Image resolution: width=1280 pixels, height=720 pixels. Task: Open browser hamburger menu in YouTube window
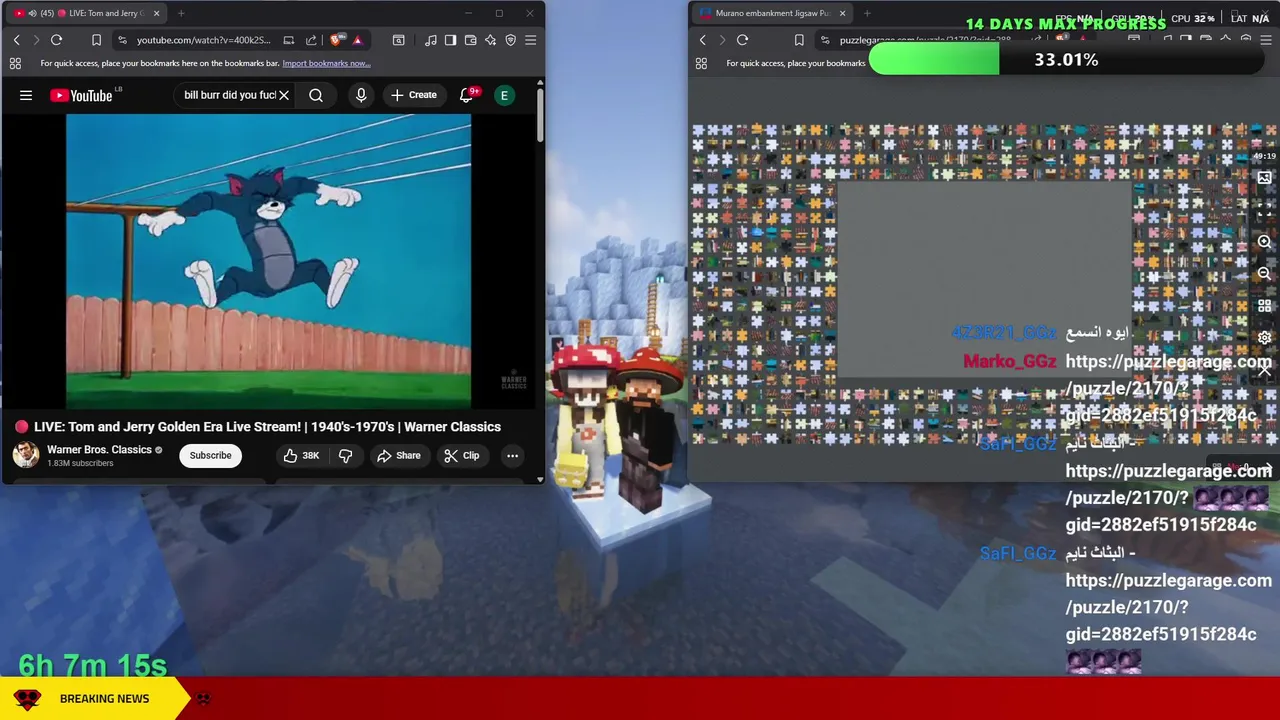530,40
